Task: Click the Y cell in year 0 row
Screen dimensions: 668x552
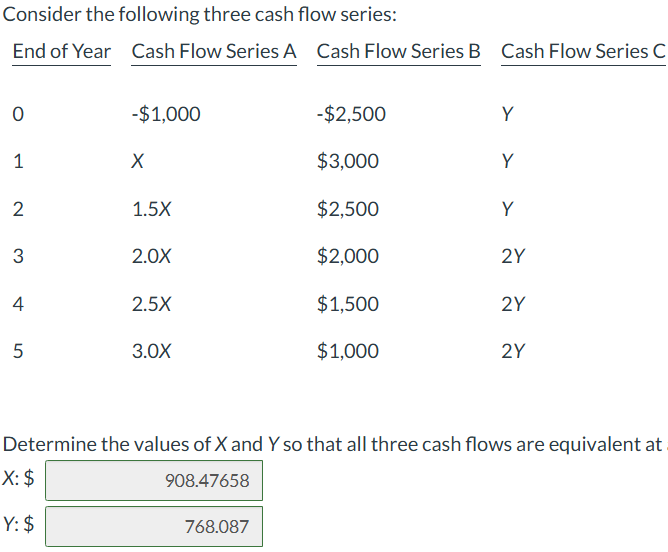Action: pos(507,114)
